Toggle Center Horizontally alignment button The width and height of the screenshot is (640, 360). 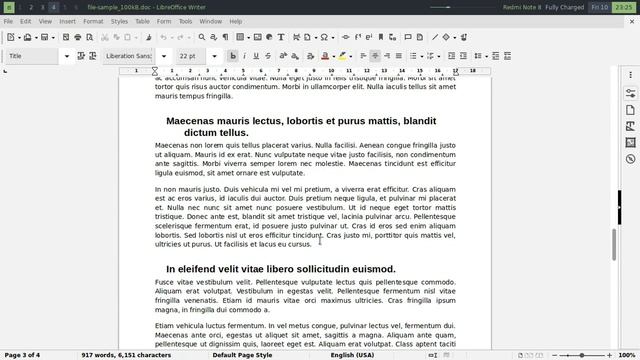[375, 56]
